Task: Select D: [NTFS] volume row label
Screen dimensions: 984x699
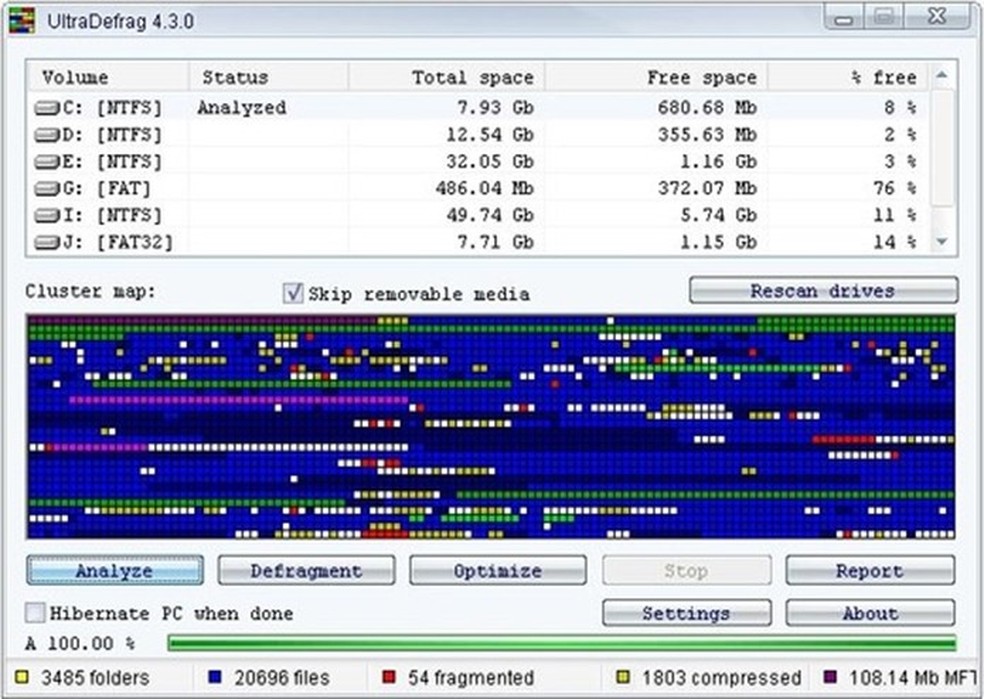Action: [112, 135]
